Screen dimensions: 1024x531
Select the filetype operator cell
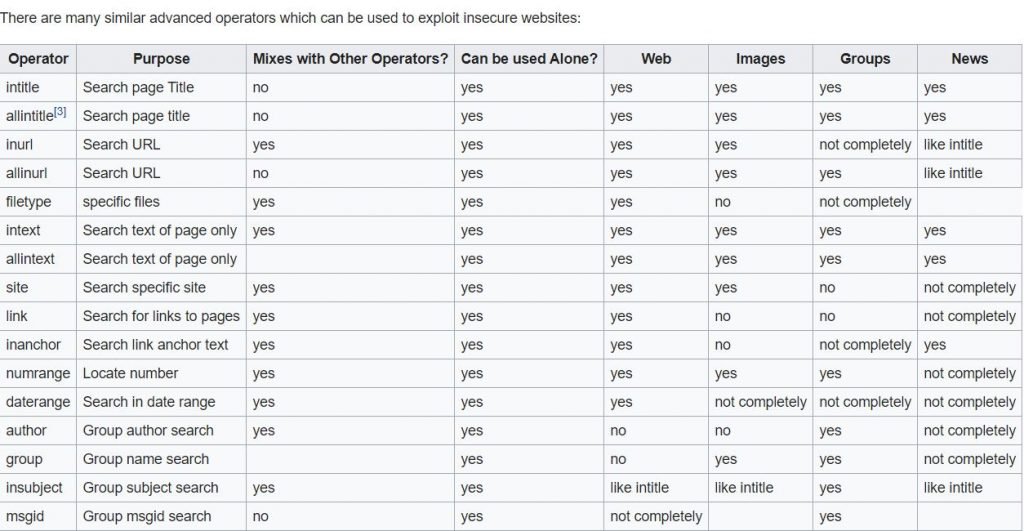(x=38, y=202)
